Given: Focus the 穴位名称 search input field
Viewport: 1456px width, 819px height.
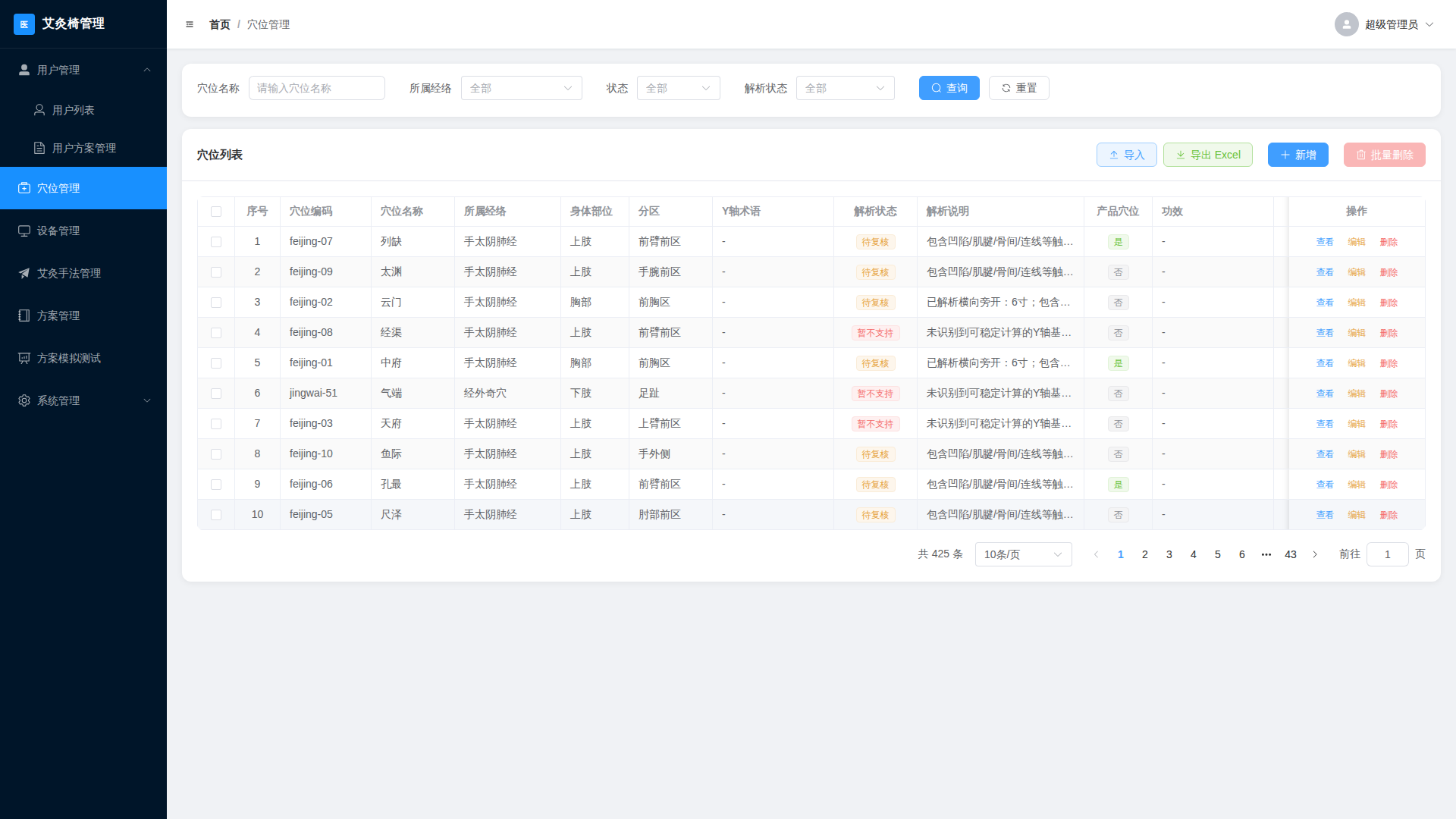Looking at the screenshot, I should coord(317,88).
